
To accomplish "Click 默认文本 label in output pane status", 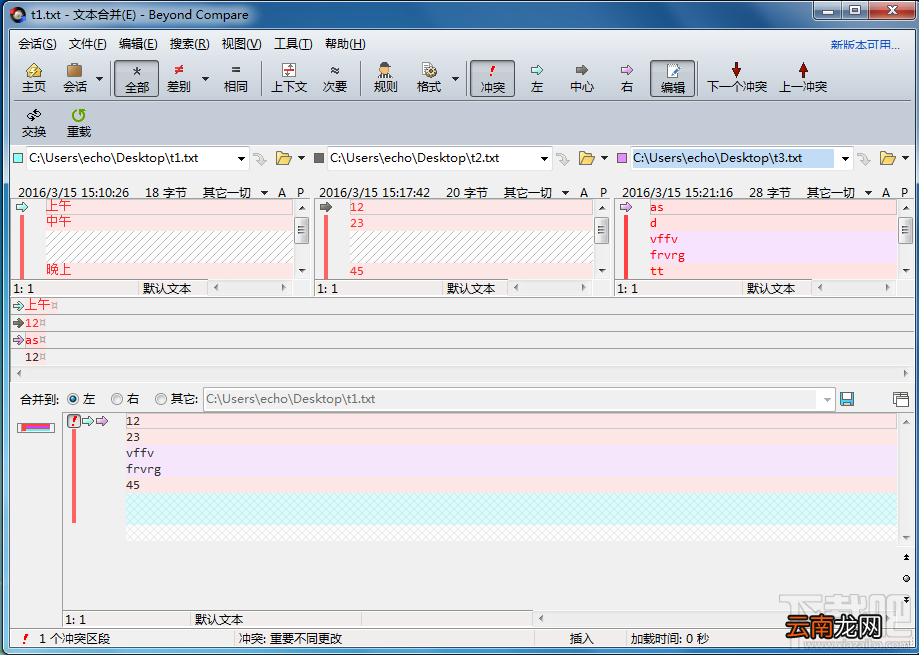I will [x=219, y=619].
